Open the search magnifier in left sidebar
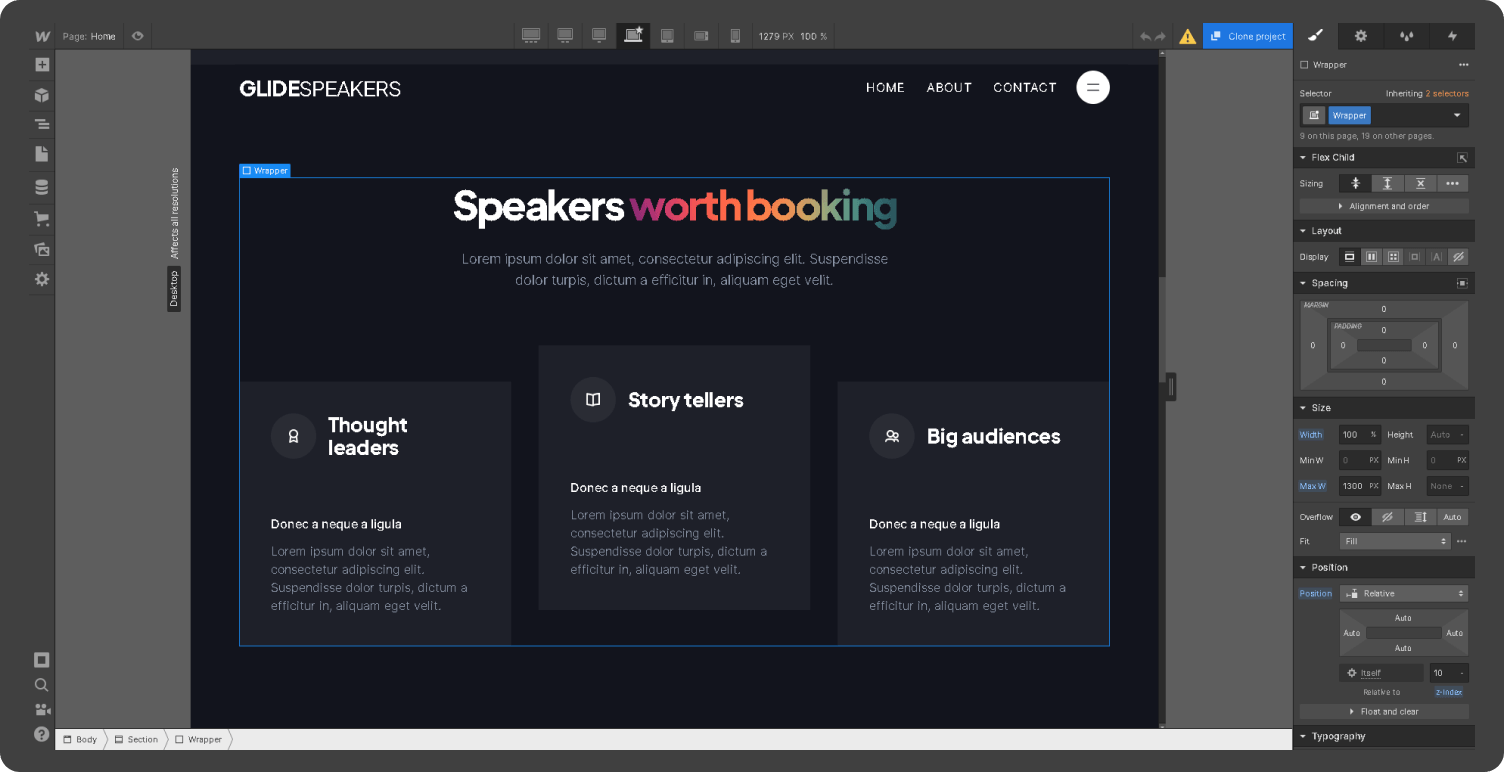This screenshot has width=1504, height=772. [42, 685]
